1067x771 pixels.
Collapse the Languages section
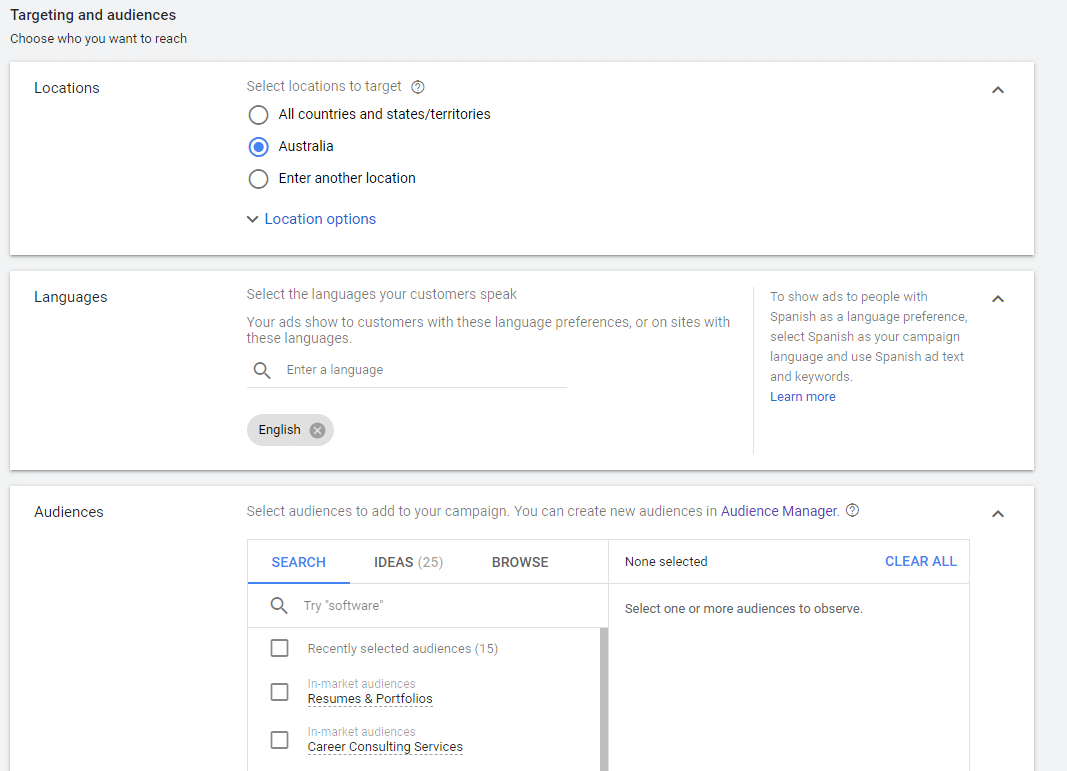pos(997,299)
